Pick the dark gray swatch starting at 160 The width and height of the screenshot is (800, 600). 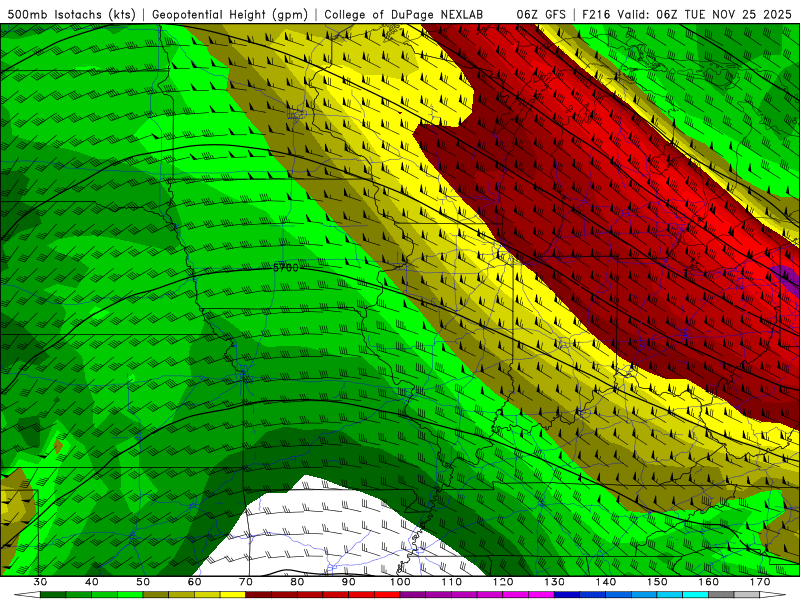point(721,595)
